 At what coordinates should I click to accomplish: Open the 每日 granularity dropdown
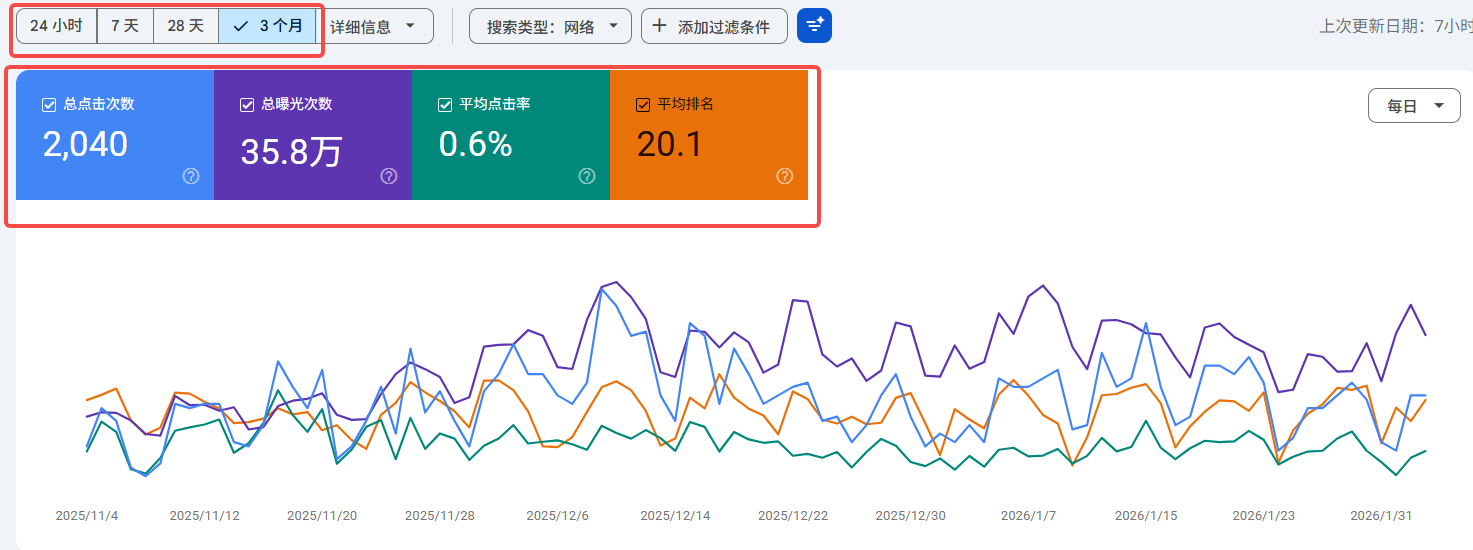click(1413, 106)
